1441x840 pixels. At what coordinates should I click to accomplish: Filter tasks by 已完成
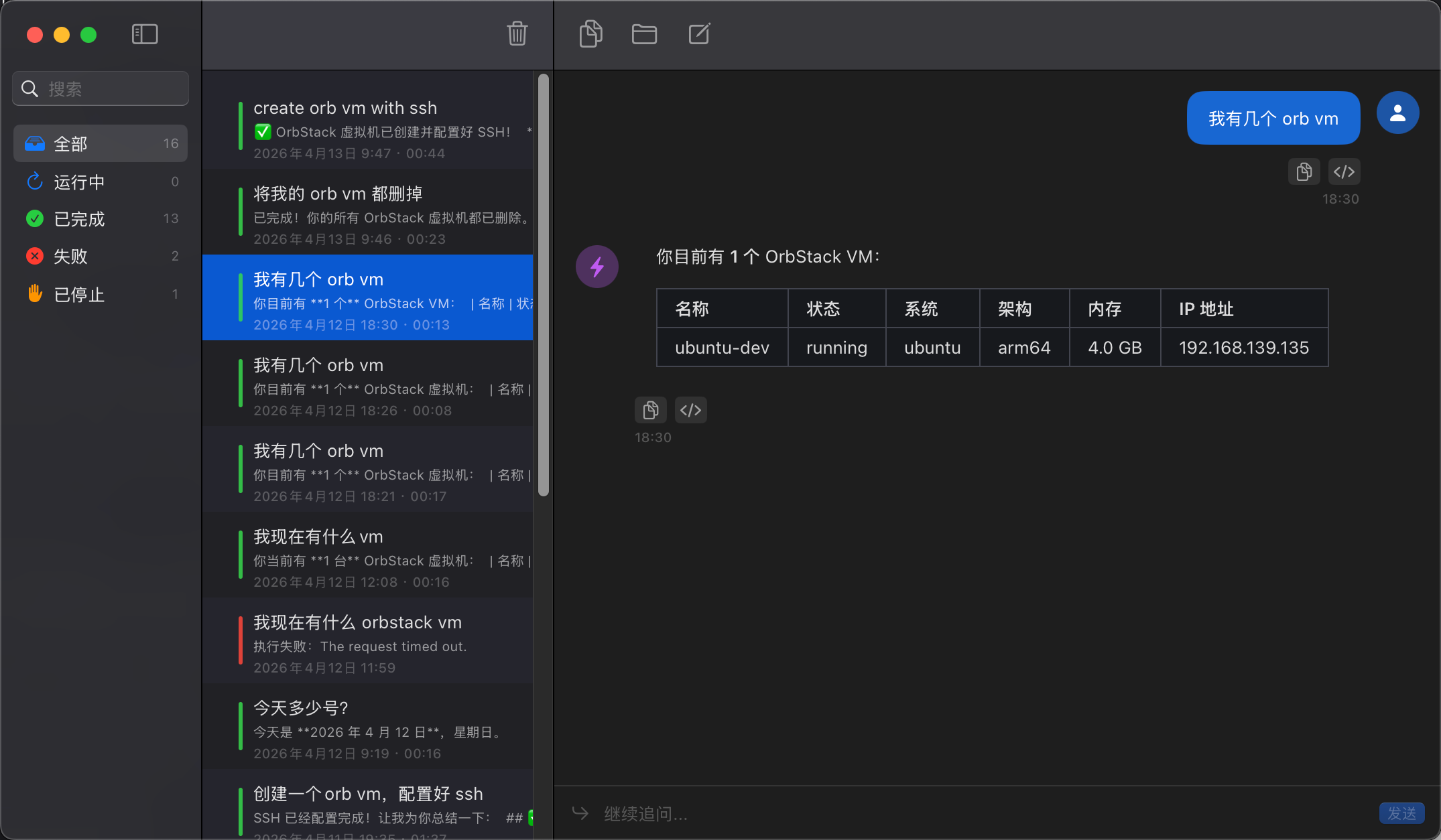[x=101, y=219]
